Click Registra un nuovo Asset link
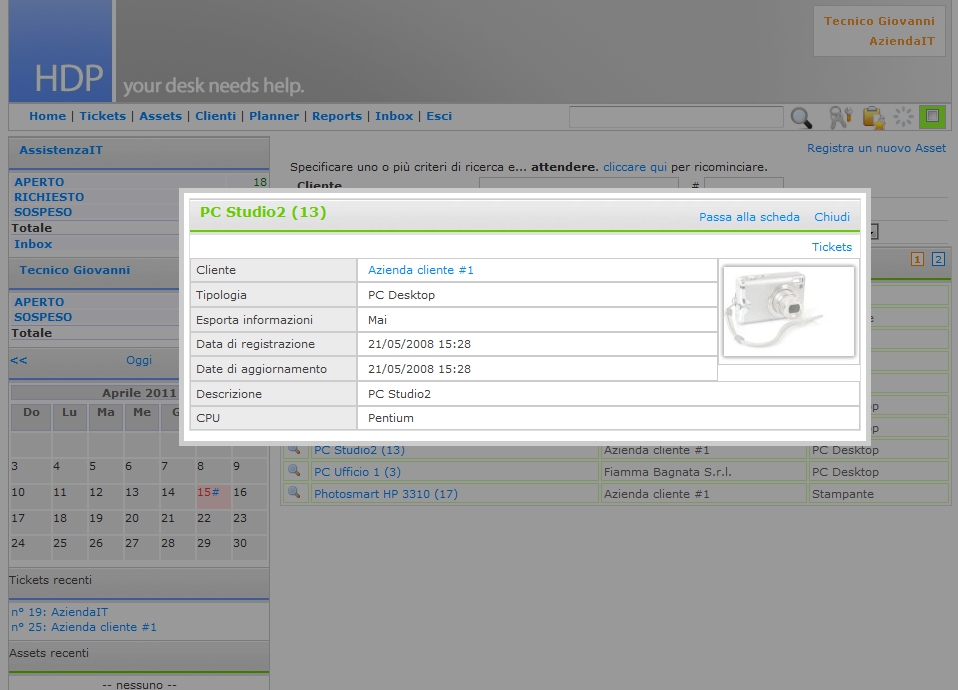Viewport: 958px width, 690px height. click(x=876, y=148)
